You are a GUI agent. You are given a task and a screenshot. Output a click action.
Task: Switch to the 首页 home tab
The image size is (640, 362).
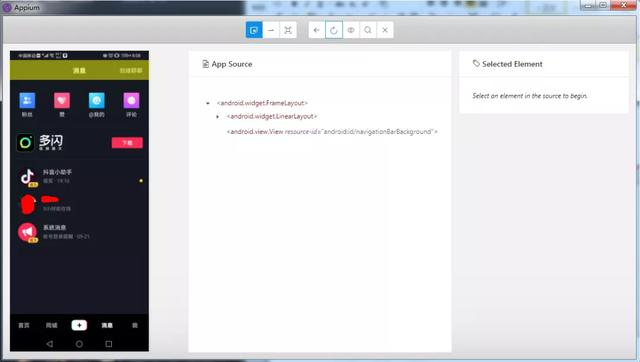click(x=24, y=325)
